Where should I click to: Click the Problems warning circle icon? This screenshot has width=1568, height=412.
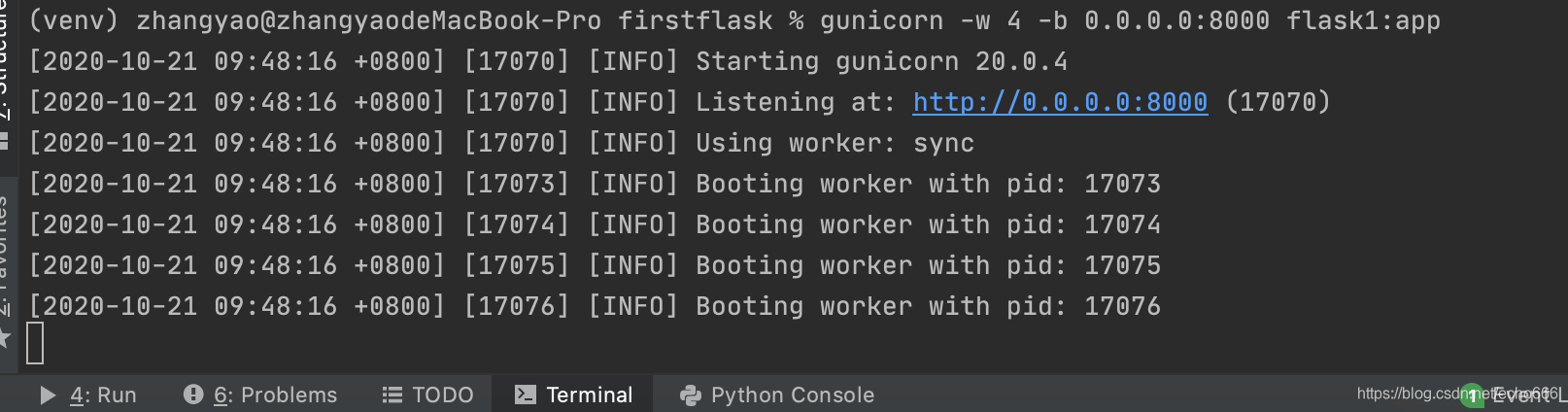tap(193, 394)
